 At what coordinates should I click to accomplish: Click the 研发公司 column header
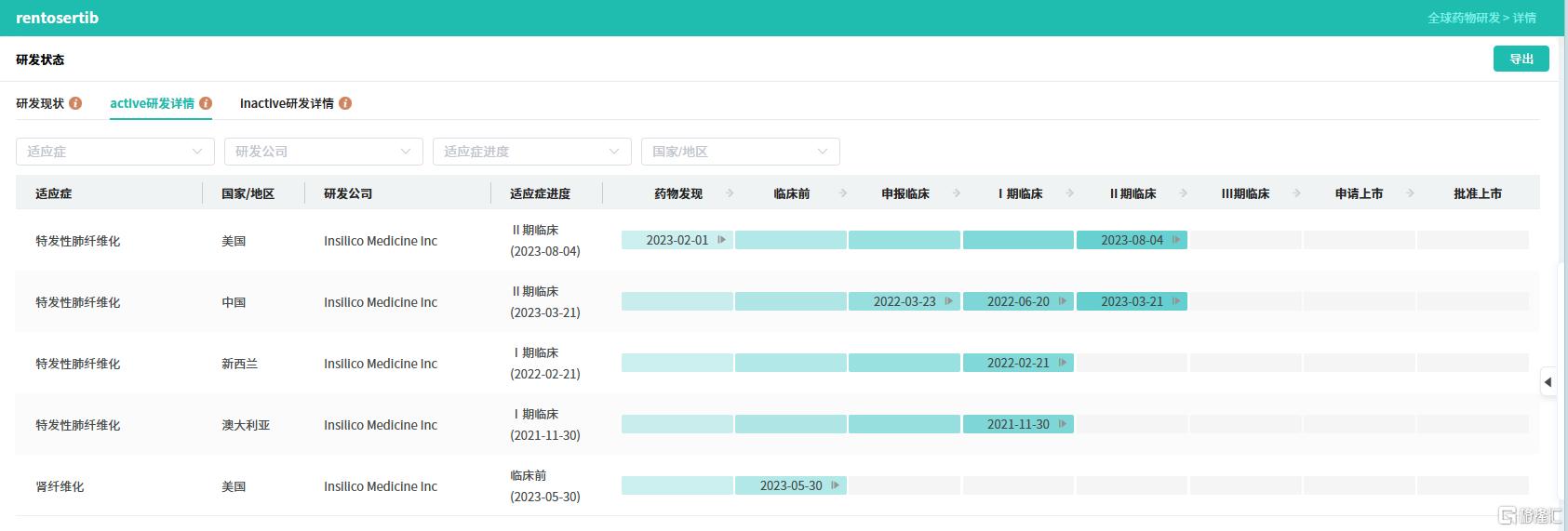[x=348, y=193]
